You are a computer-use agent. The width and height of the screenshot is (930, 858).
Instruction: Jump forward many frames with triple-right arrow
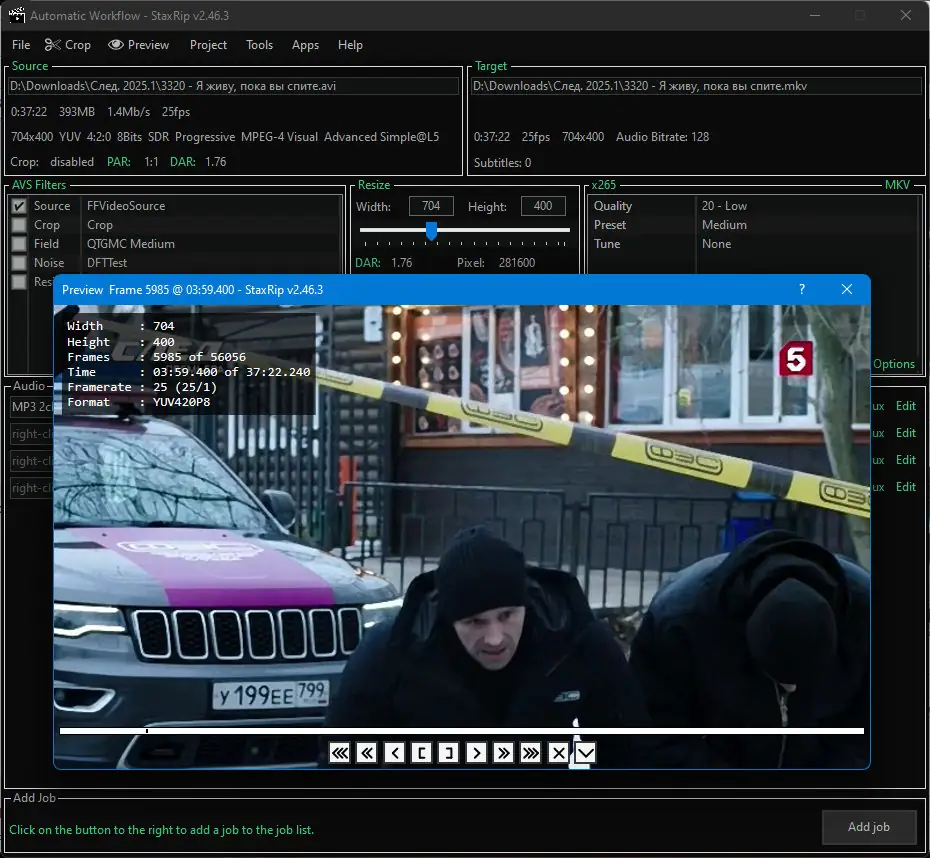point(531,753)
